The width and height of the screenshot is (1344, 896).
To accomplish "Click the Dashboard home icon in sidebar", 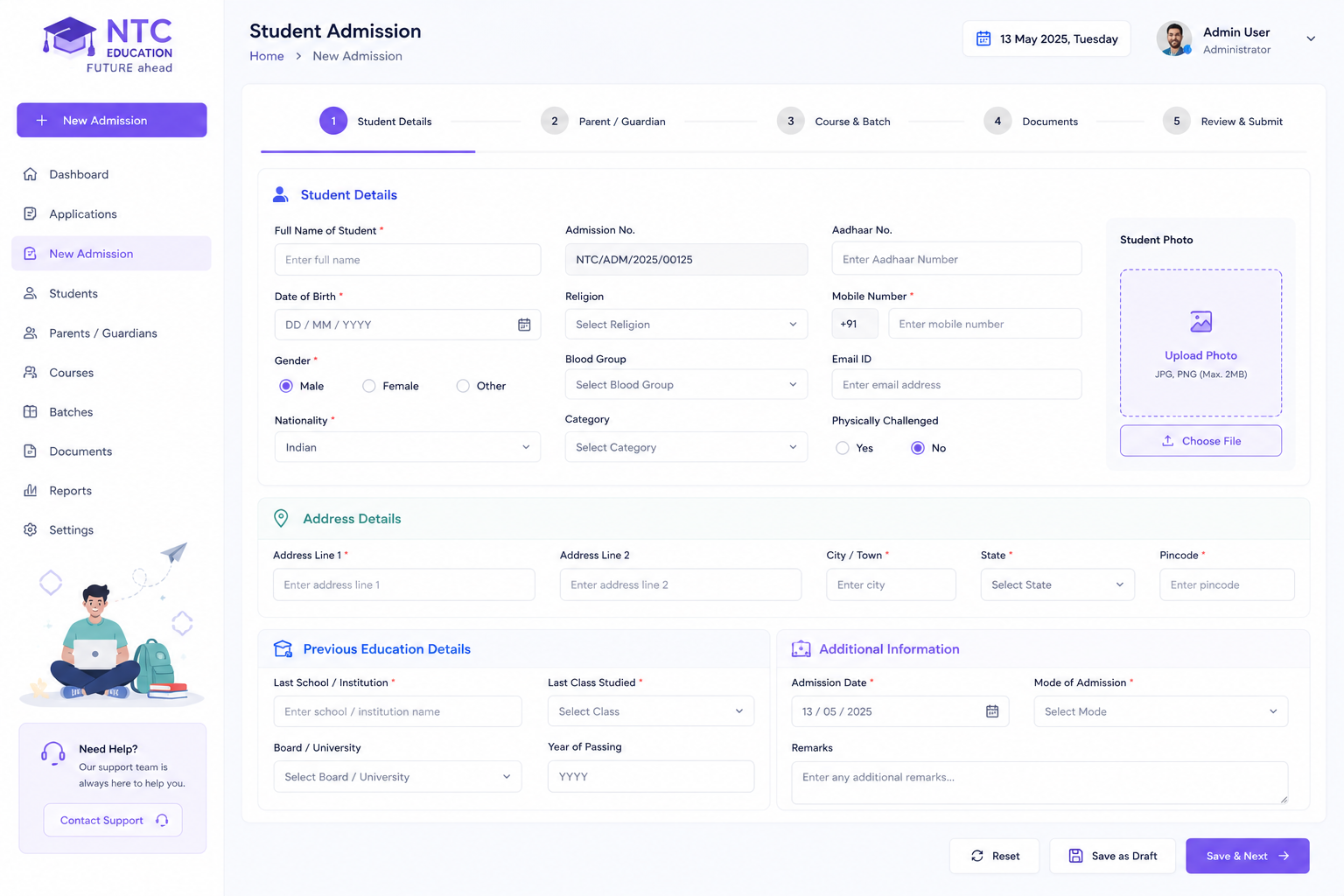I will tap(31, 174).
